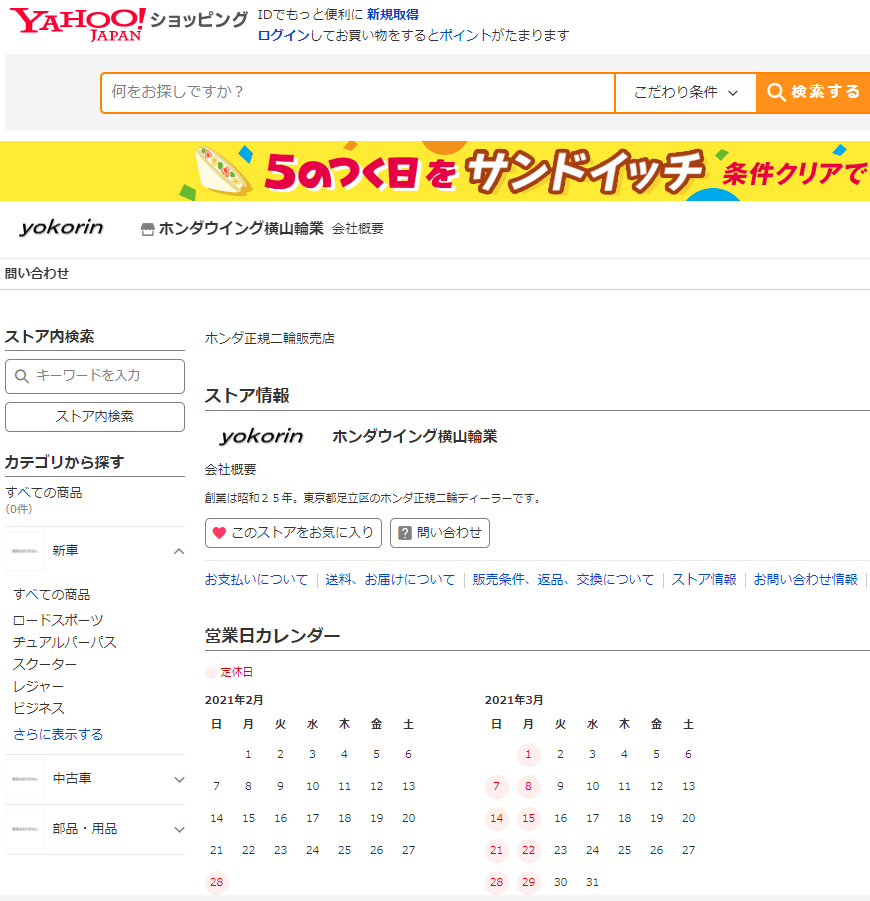Show more categories with さらに表示する
This screenshot has width=870, height=901.
pyautogui.click(x=58, y=734)
